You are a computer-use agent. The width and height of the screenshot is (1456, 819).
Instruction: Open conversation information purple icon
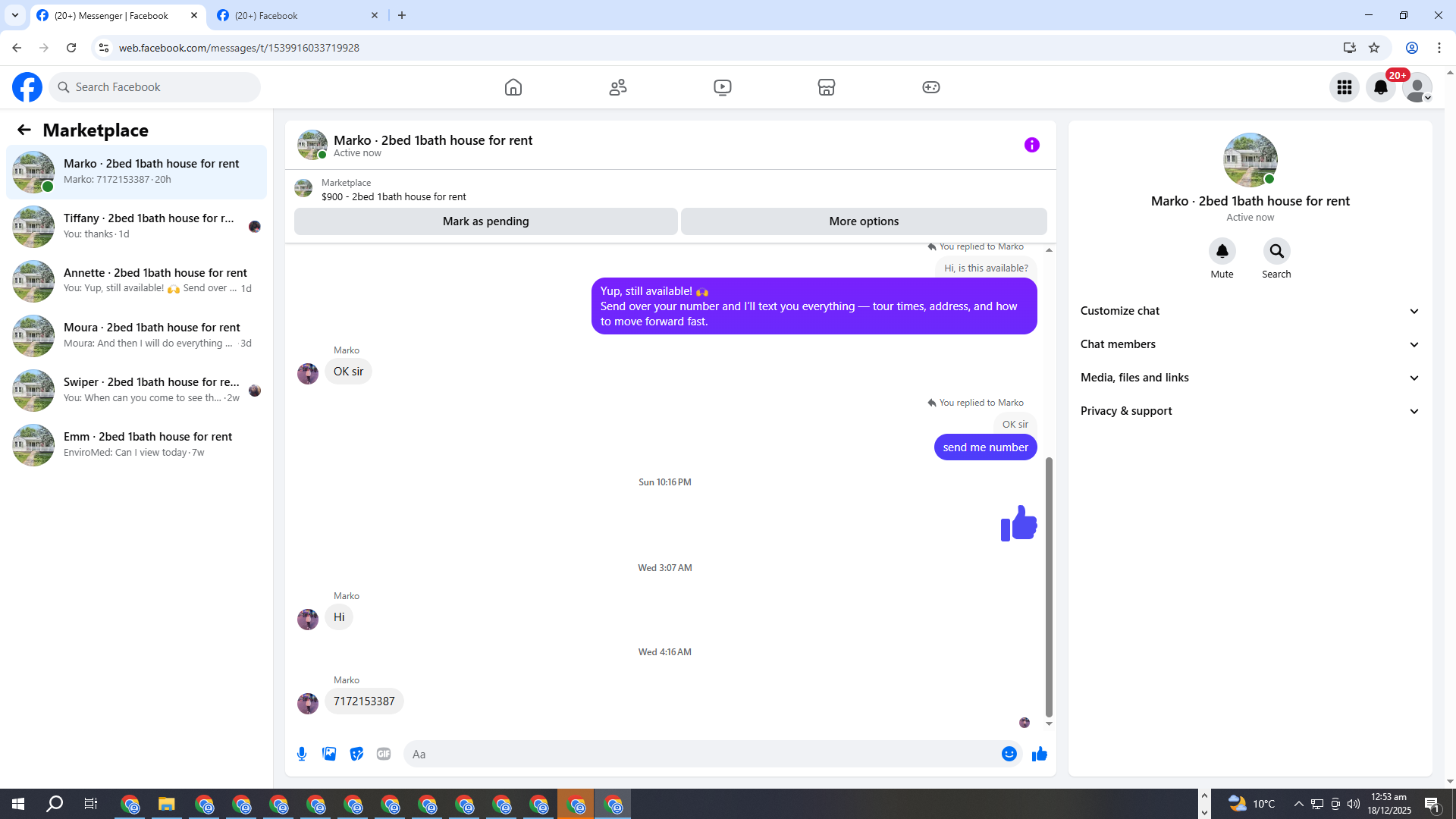[x=1031, y=145]
